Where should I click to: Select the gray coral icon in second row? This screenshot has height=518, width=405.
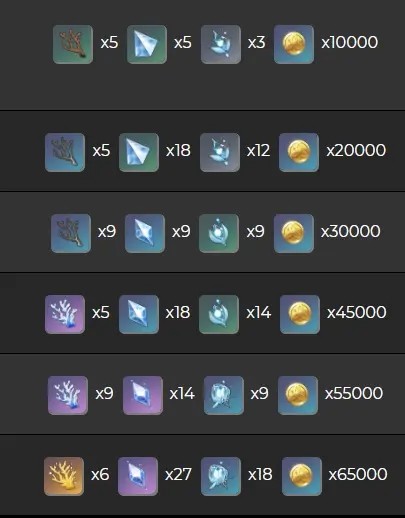pos(65,152)
